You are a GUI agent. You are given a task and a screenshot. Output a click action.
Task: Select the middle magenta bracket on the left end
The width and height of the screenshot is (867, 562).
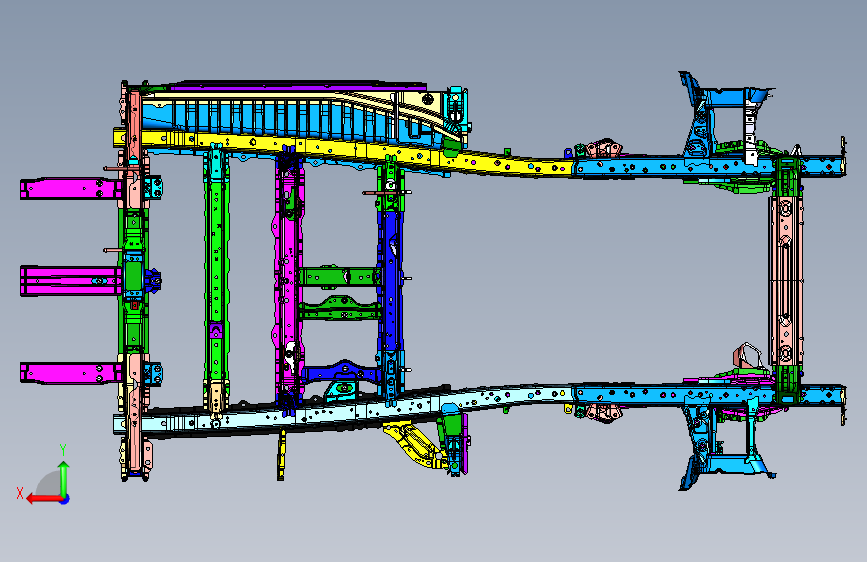70,280
